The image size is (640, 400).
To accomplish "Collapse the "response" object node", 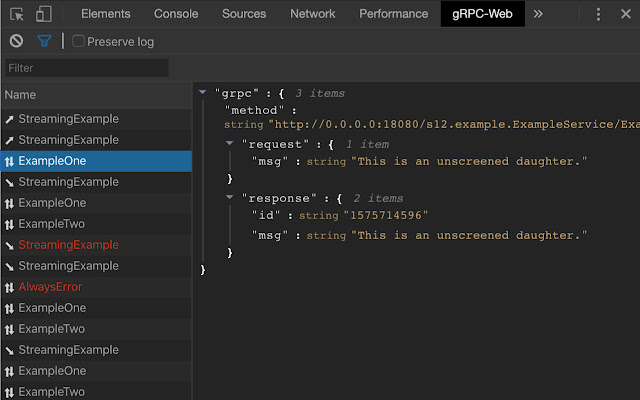I will click(x=229, y=198).
